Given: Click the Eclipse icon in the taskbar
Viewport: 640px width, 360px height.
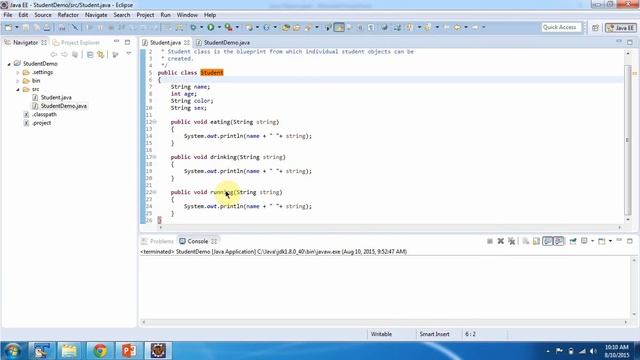Looking at the screenshot, I should click(158, 351).
